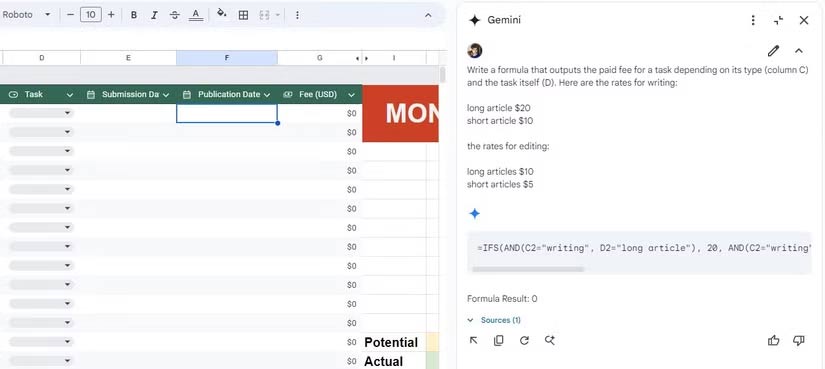Image resolution: width=825 pixels, height=369 pixels.
Task: Click the blue Gemini response sparkle icon
Action: (x=475, y=214)
